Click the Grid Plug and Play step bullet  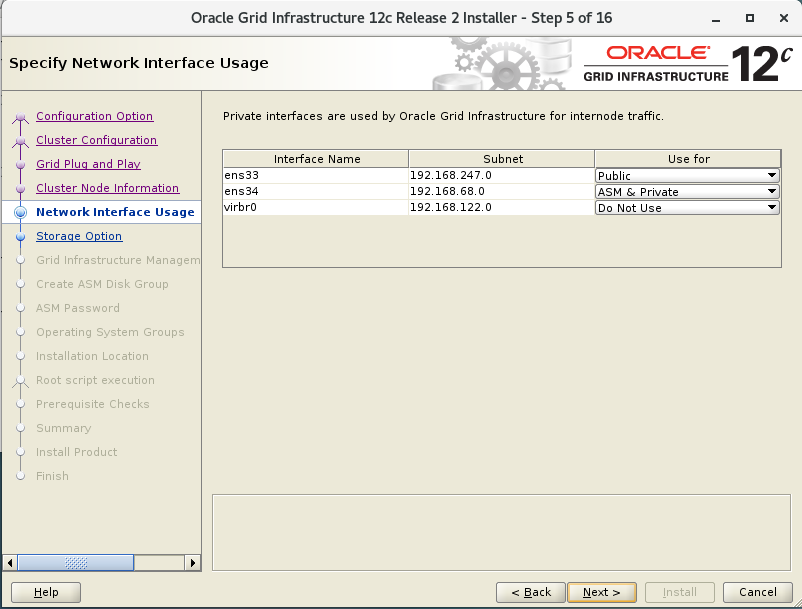pos(20,165)
